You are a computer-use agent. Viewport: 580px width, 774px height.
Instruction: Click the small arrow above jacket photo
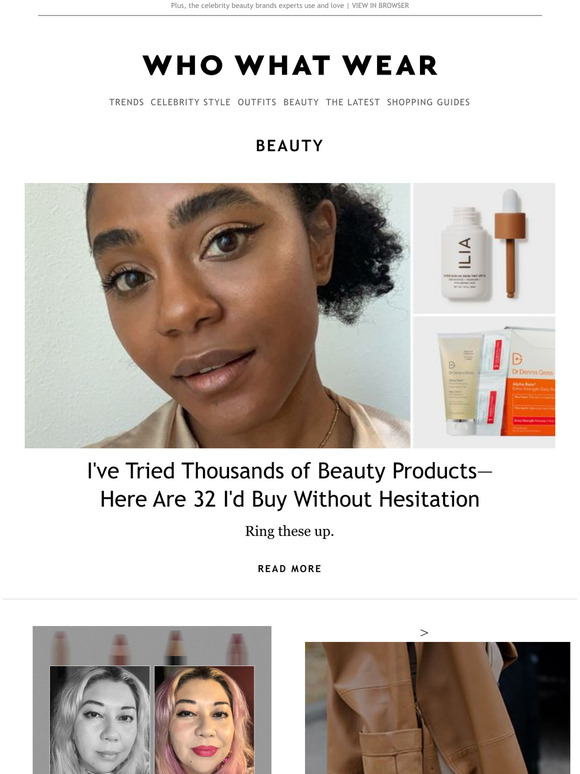[x=424, y=632]
